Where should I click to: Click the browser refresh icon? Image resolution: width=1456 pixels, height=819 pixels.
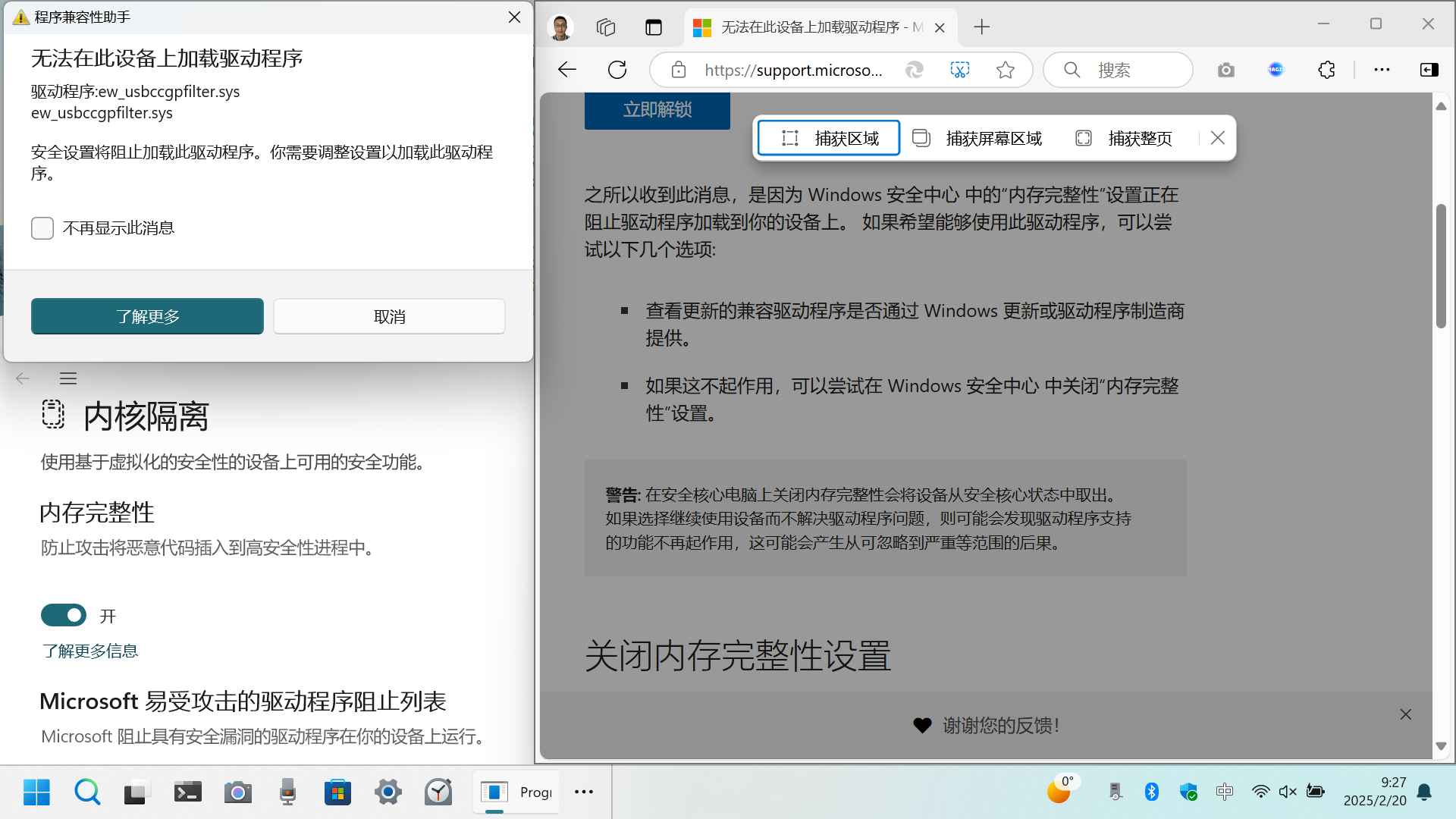click(617, 70)
